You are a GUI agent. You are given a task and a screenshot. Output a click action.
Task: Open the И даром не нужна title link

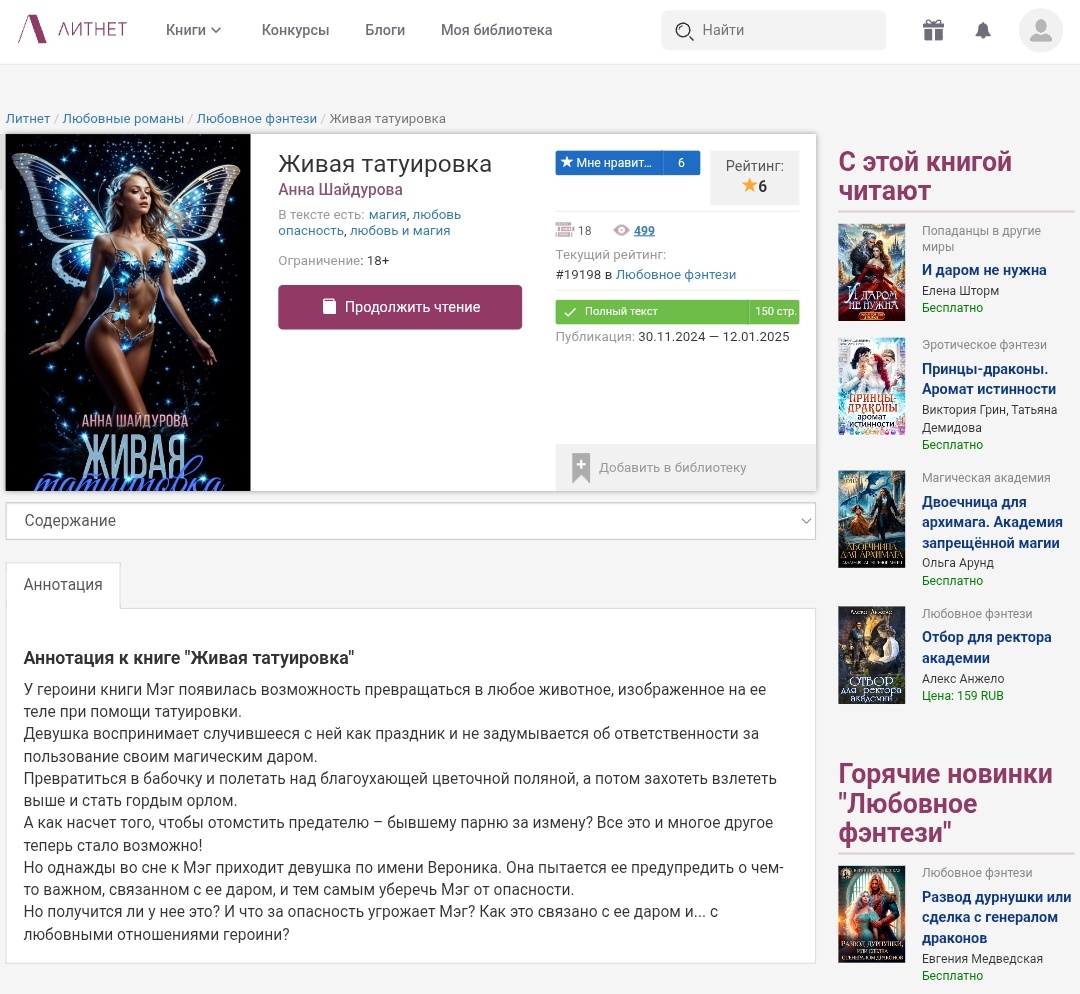(984, 270)
